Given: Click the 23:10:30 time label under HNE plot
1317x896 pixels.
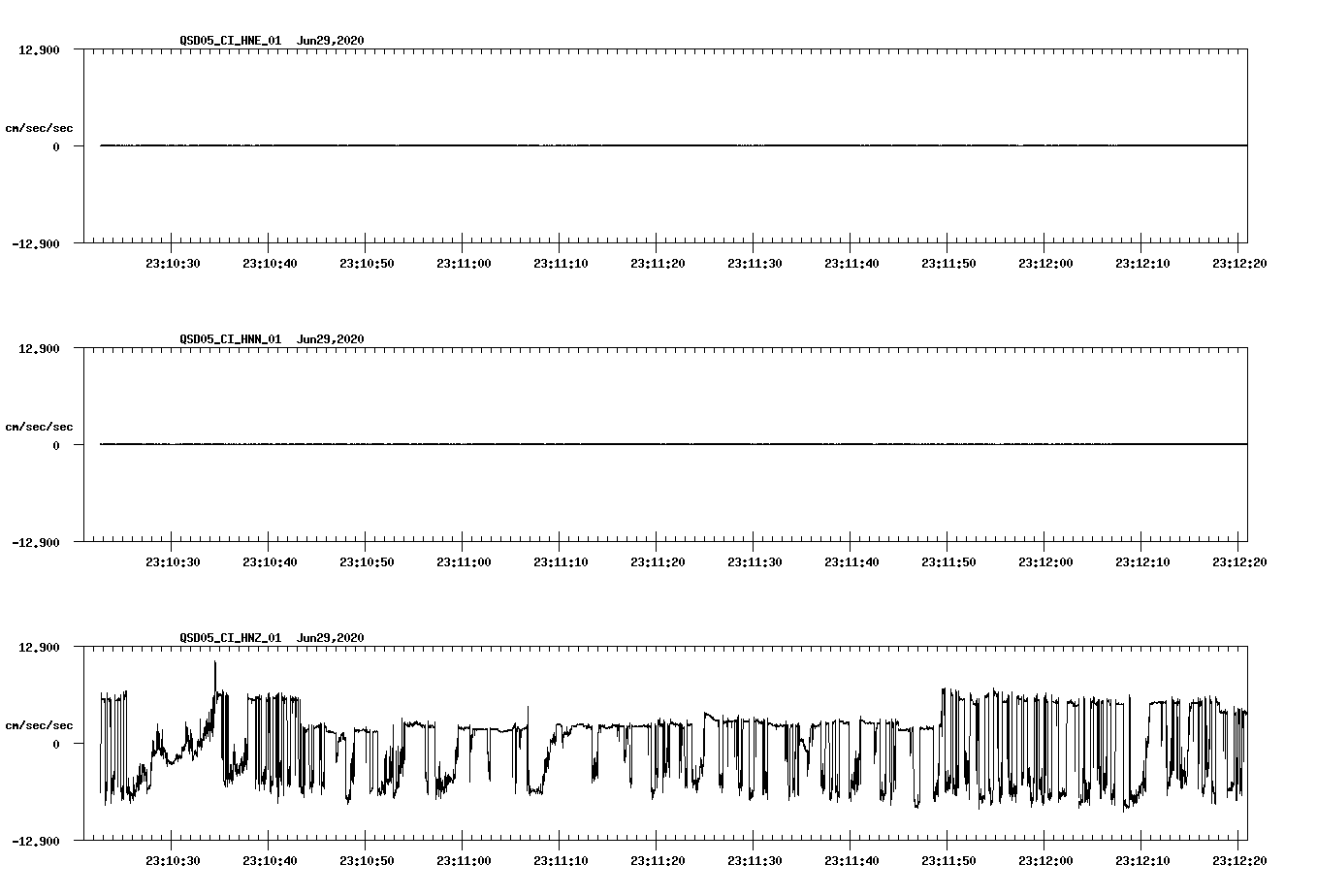Looking at the screenshot, I should tap(173, 263).
